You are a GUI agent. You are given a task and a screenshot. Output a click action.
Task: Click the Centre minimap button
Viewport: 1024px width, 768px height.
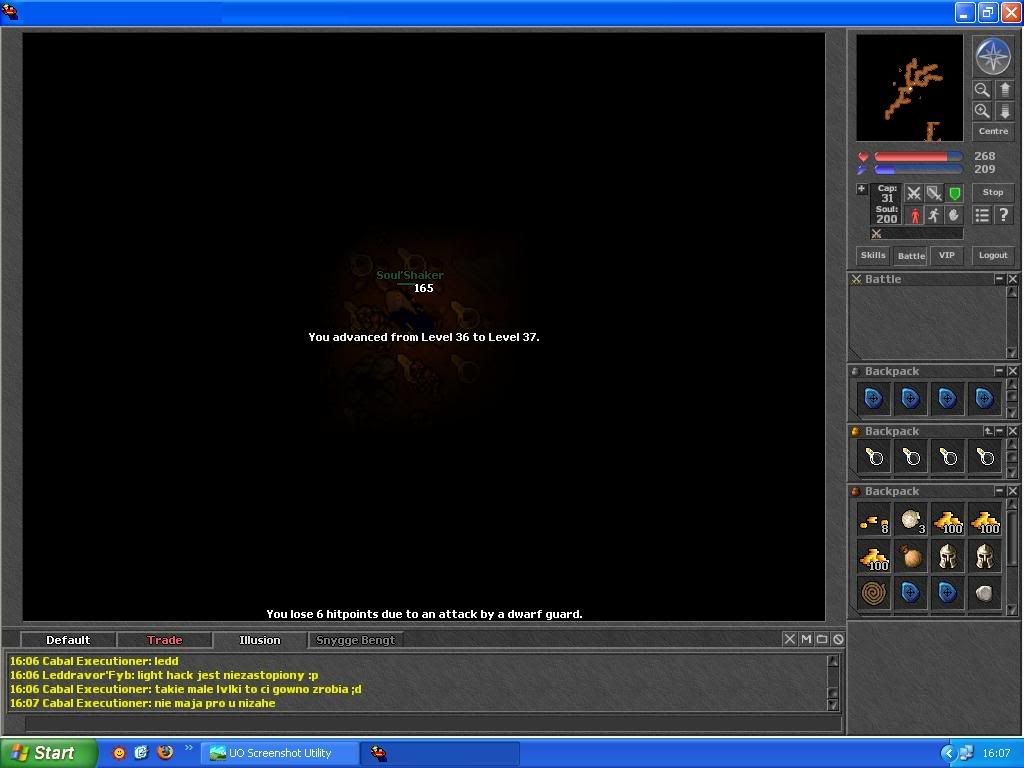coord(993,131)
